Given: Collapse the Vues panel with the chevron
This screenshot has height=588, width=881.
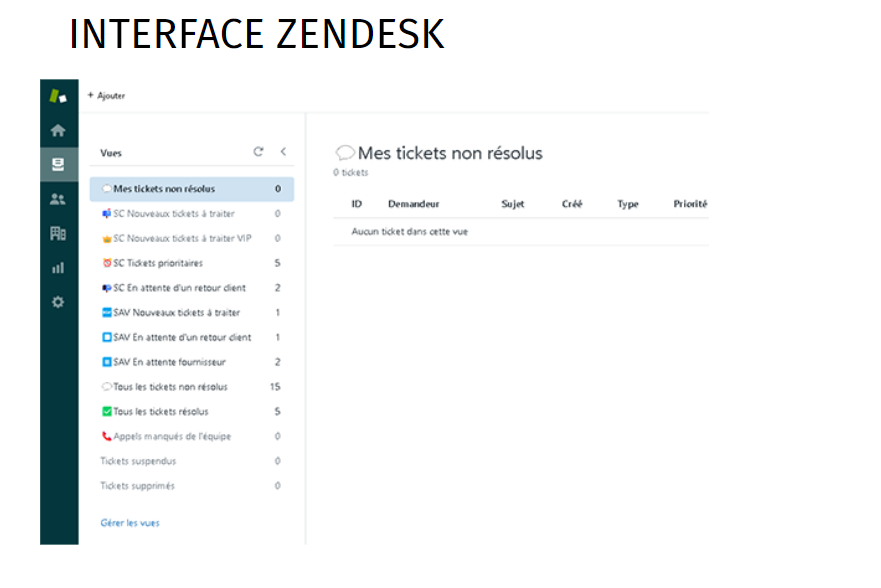Looking at the screenshot, I should click(283, 152).
